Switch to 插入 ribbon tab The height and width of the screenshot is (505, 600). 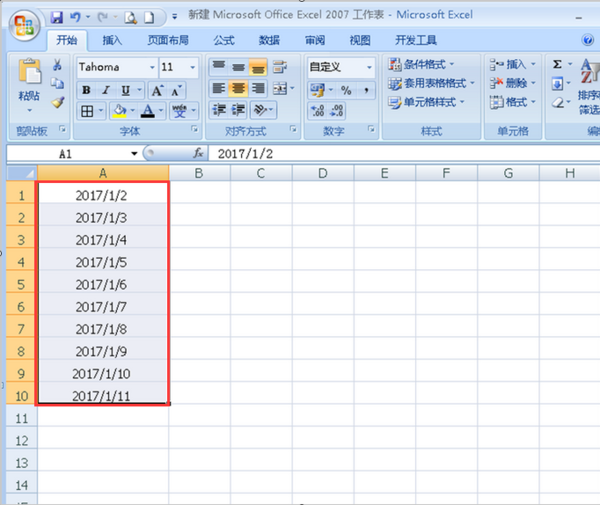[112, 40]
